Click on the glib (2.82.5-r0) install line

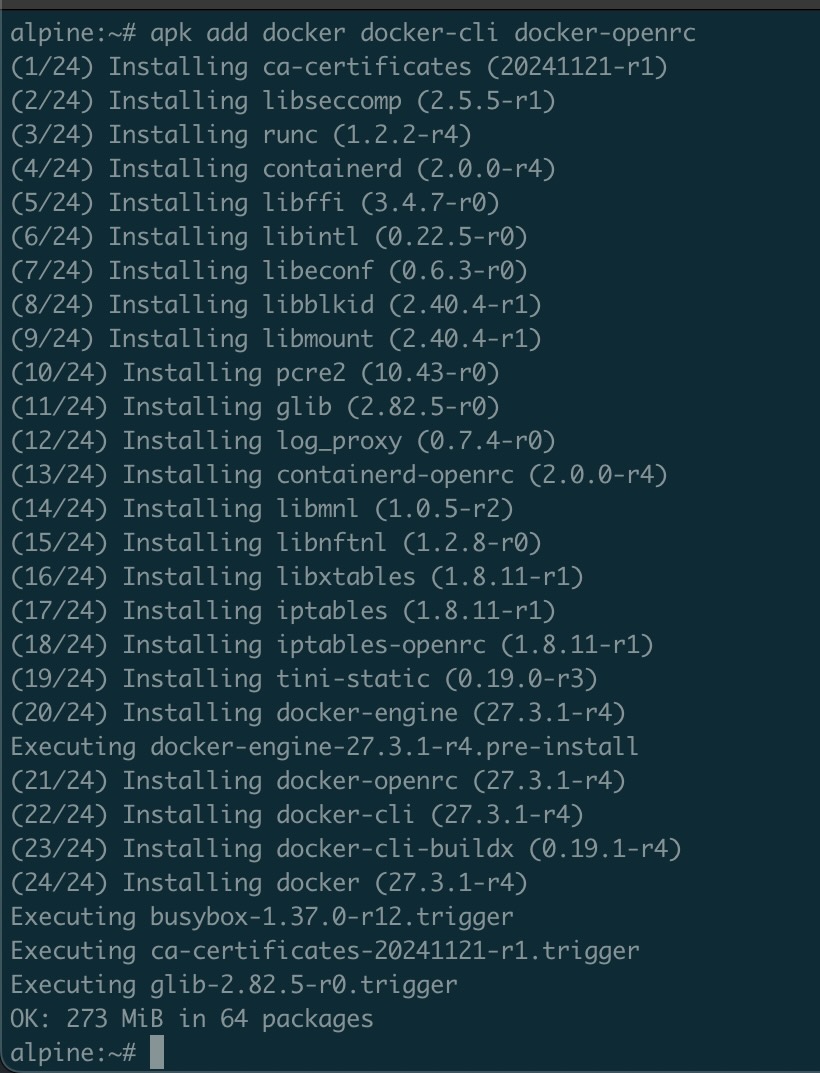pyautogui.click(x=255, y=406)
